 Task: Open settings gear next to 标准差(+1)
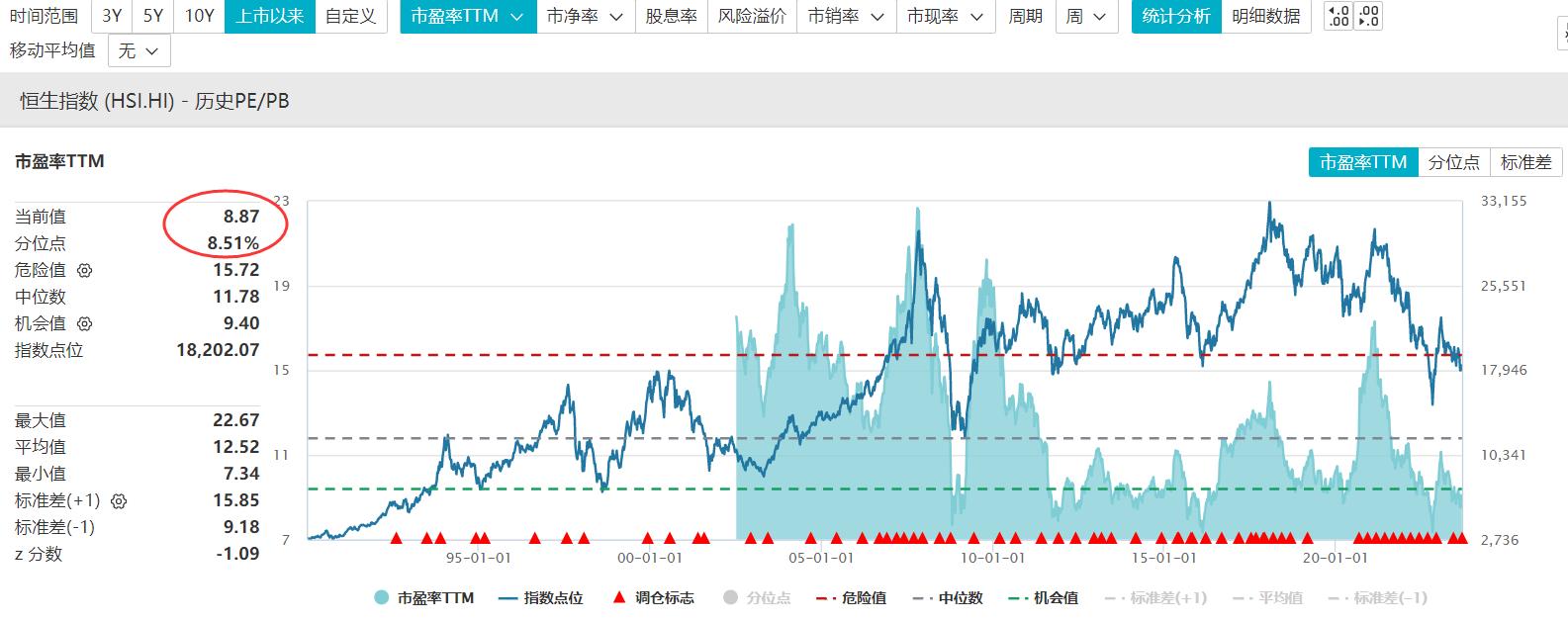click(119, 500)
